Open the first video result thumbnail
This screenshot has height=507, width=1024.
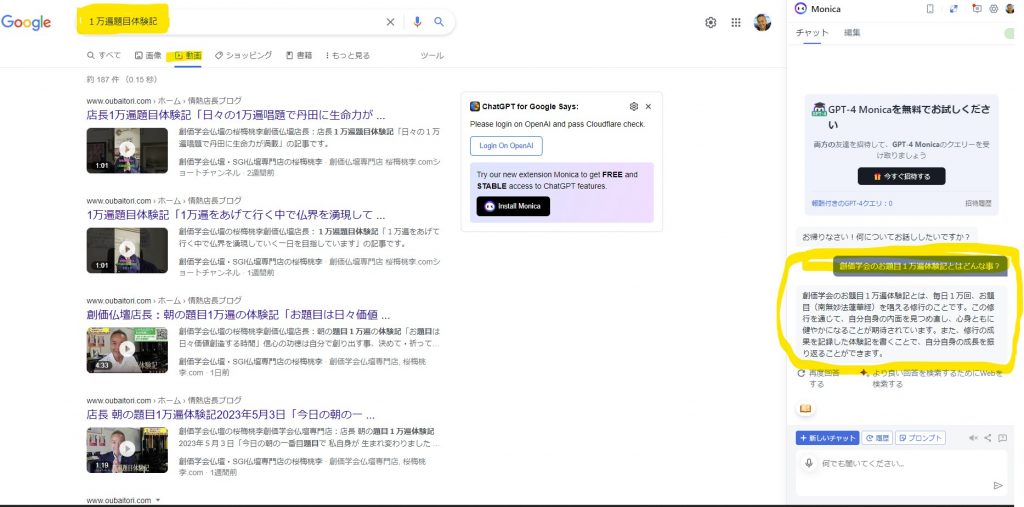(126, 150)
